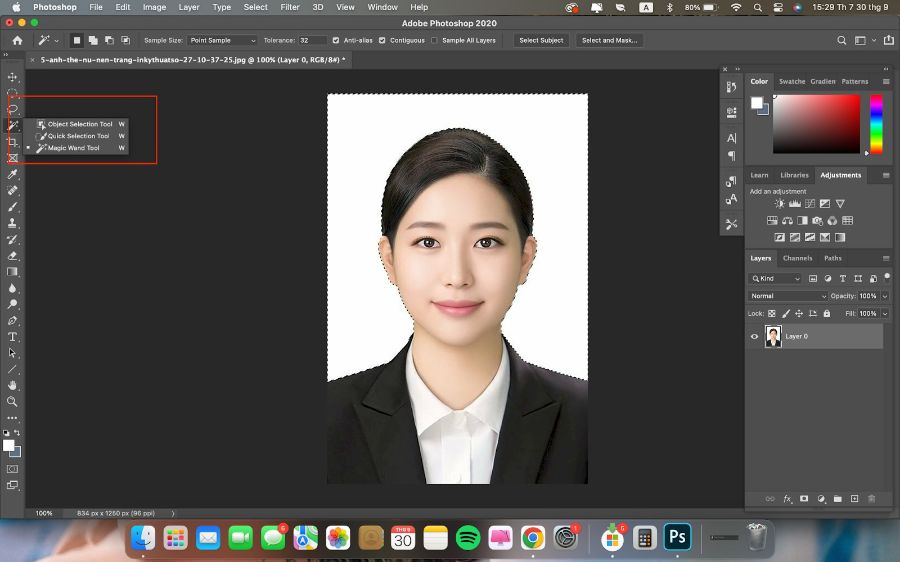
Task: Click the Subtract from selection button
Action: pyautogui.click(x=109, y=40)
